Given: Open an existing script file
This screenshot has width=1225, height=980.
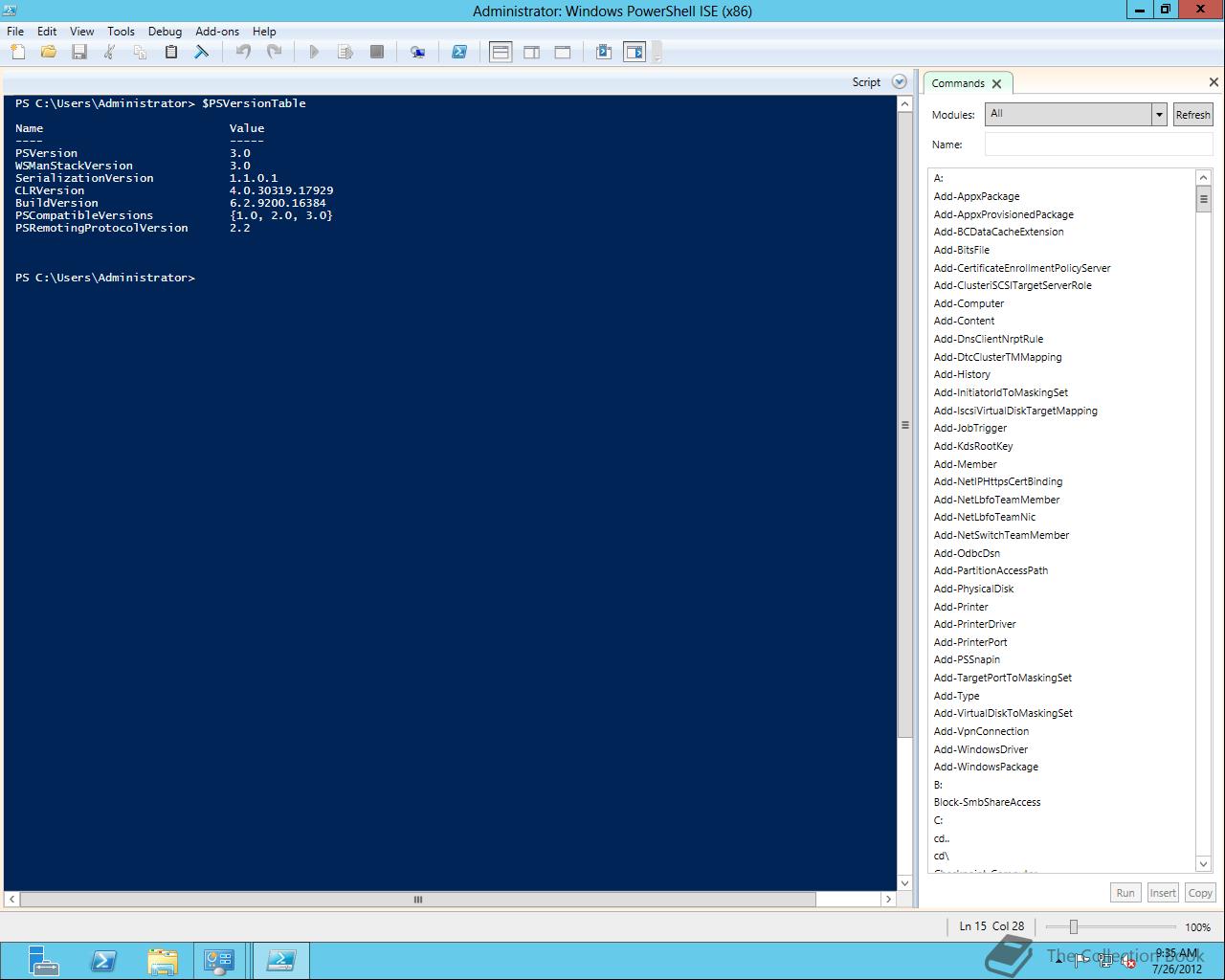Looking at the screenshot, I should coord(49,52).
